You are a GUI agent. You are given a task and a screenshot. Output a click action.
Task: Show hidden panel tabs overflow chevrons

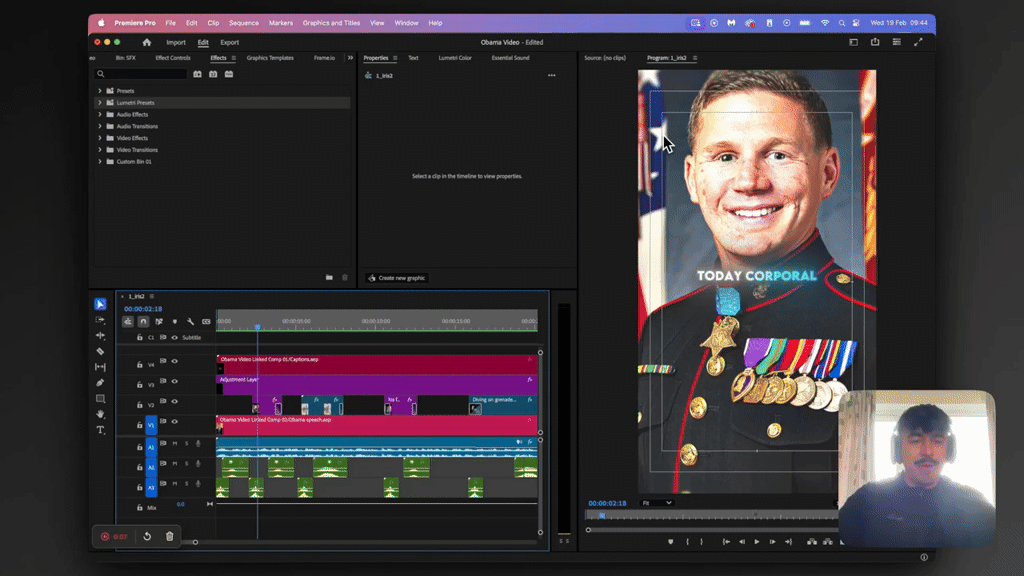[350, 58]
